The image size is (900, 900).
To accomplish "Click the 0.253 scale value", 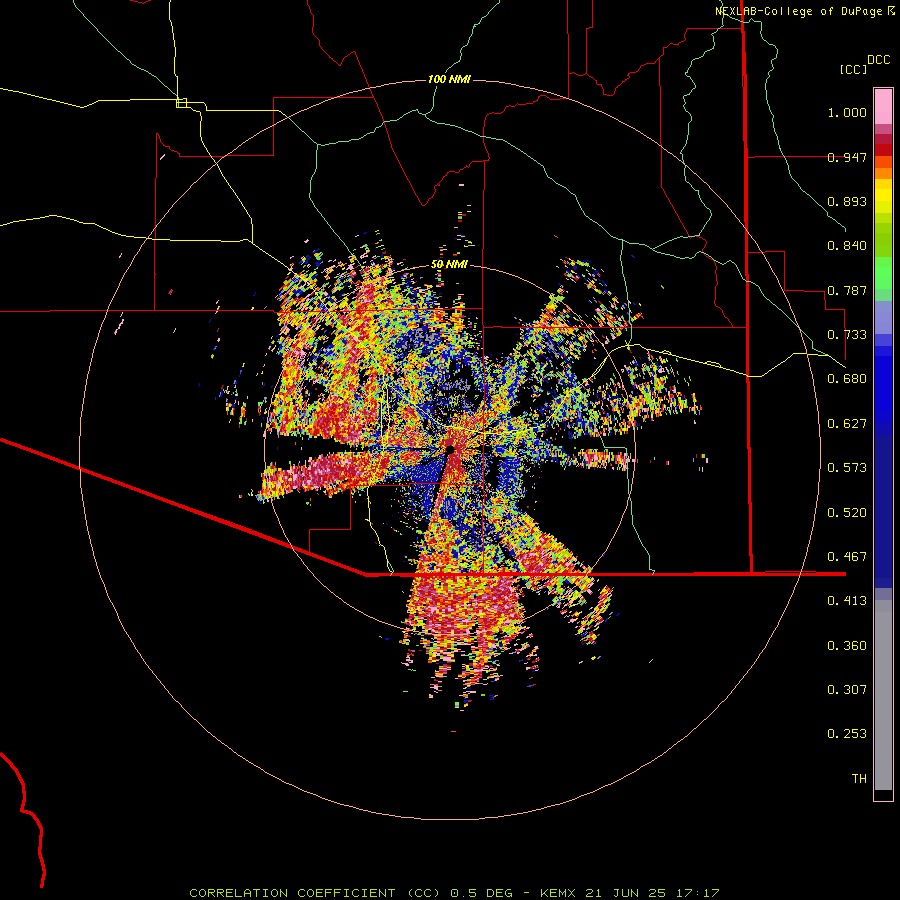I will click(847, 734).
